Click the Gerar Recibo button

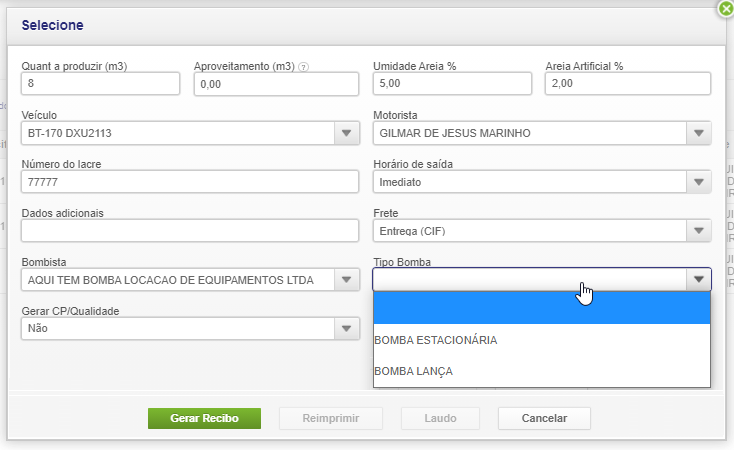[x=204, y=418]
